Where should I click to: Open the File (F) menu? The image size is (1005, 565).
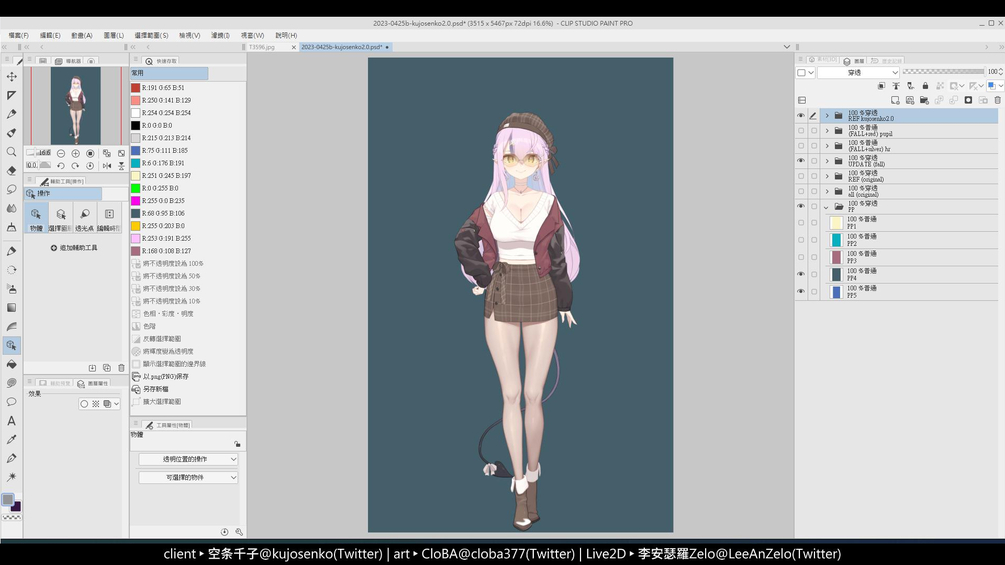pyautogui.click(x=18, y=35)
